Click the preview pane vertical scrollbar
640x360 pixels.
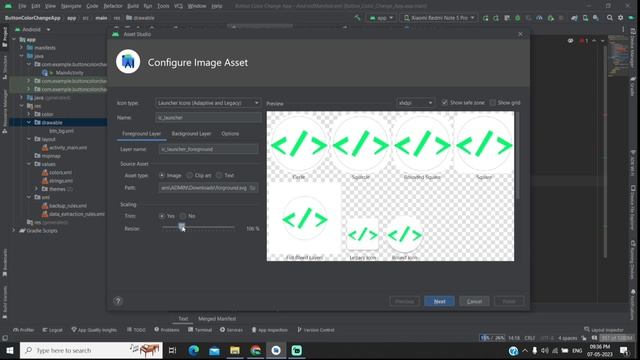pos(518,155)
